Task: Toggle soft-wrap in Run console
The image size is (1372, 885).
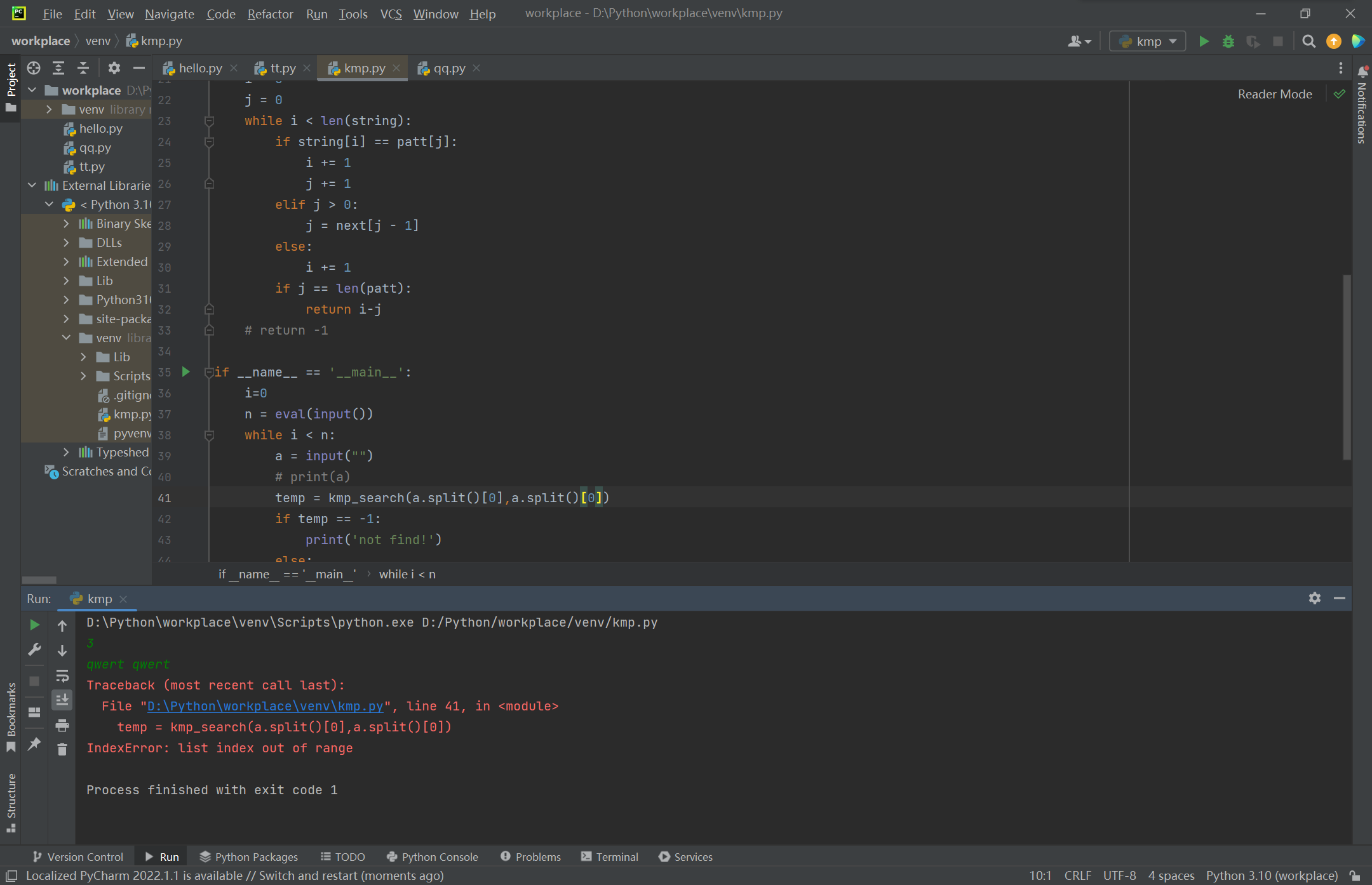Action: (62, 675)
